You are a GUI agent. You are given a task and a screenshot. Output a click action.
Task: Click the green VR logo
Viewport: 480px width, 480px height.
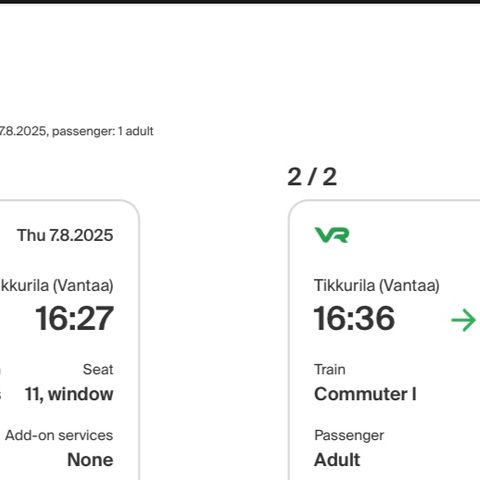pos(332,235)
